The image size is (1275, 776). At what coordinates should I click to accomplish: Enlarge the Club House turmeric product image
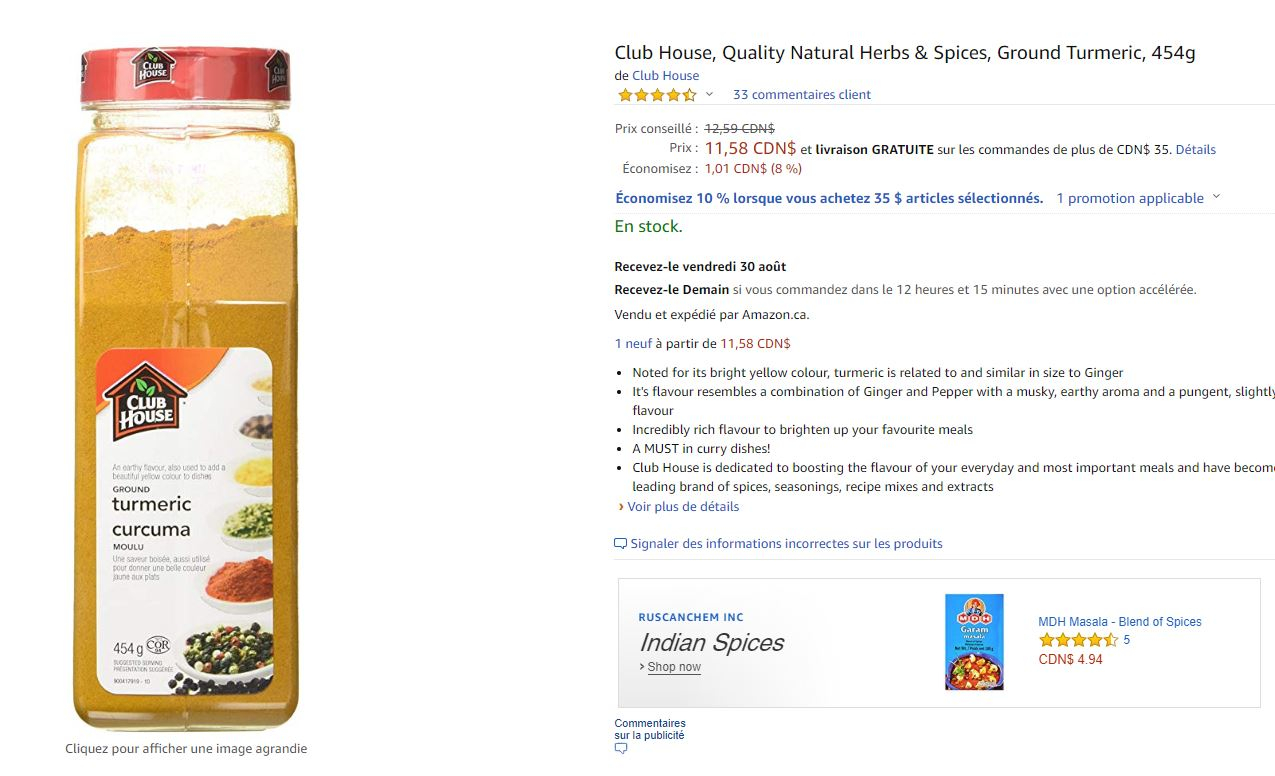(x=186, y=390)
